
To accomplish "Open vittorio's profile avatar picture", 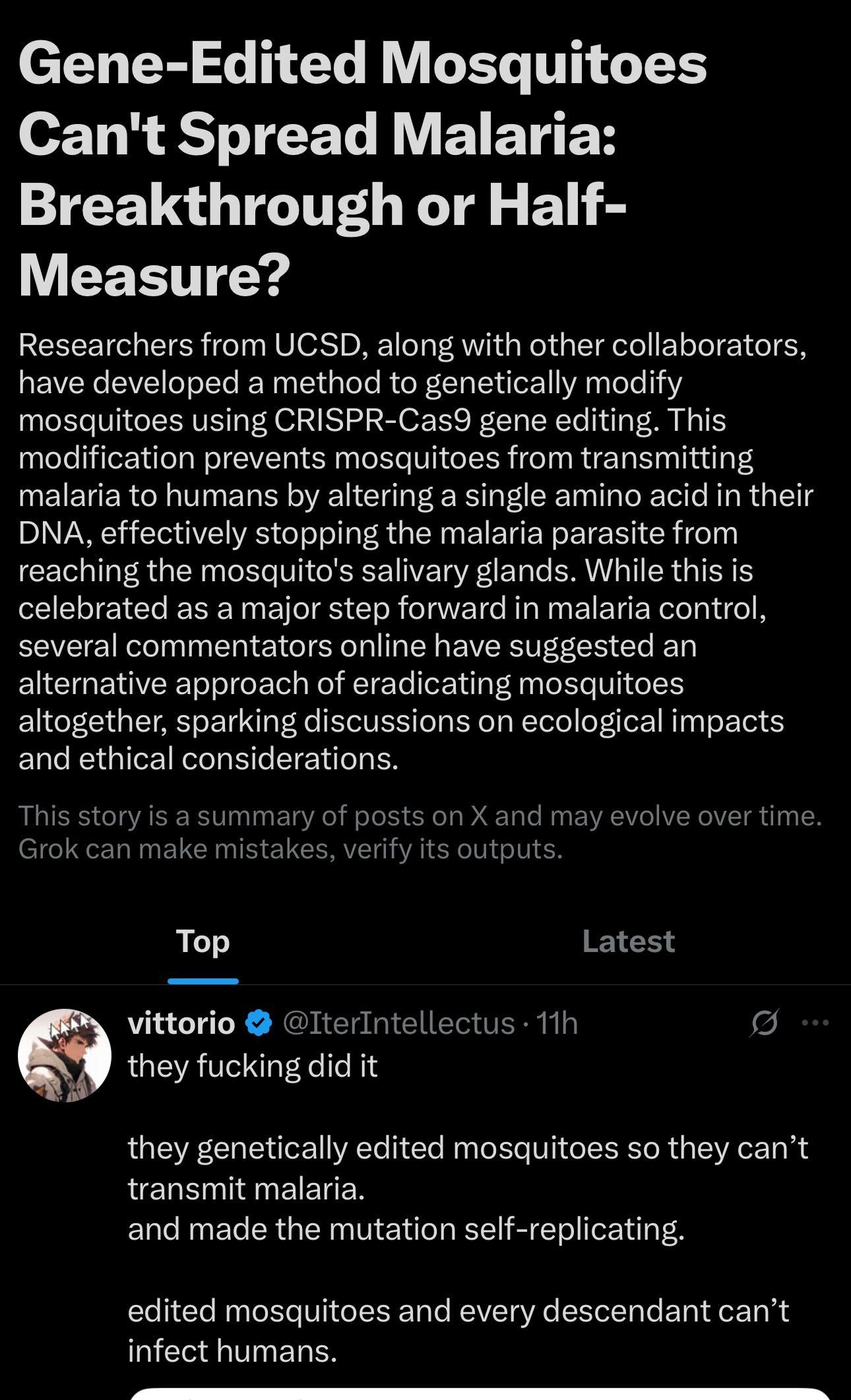I will tap(65, 1055).
